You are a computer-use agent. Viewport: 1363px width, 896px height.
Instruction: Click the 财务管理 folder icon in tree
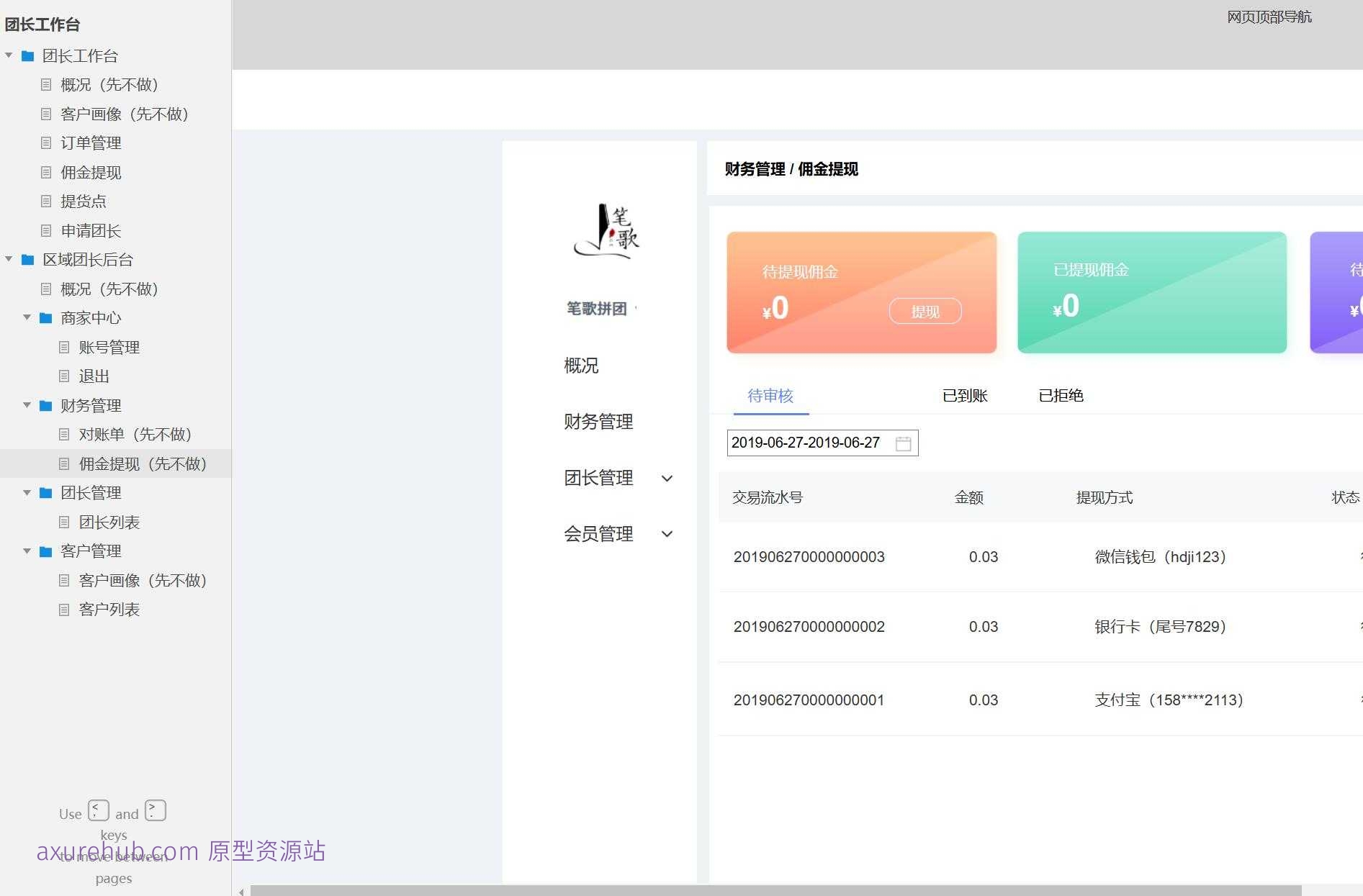point(45,406)
